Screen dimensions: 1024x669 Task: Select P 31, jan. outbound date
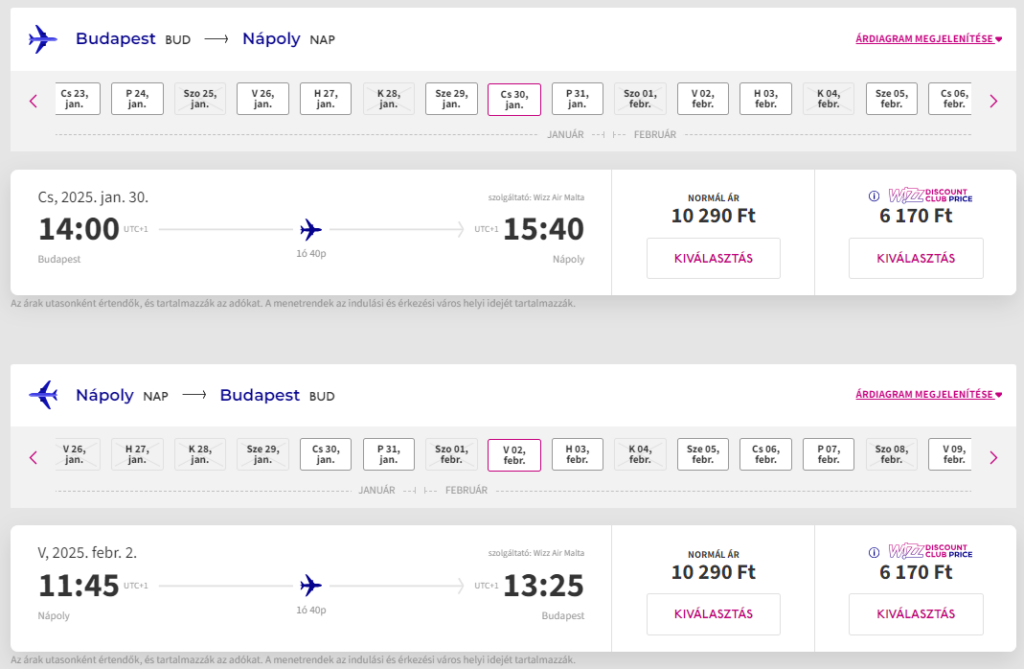click(577, 99)
